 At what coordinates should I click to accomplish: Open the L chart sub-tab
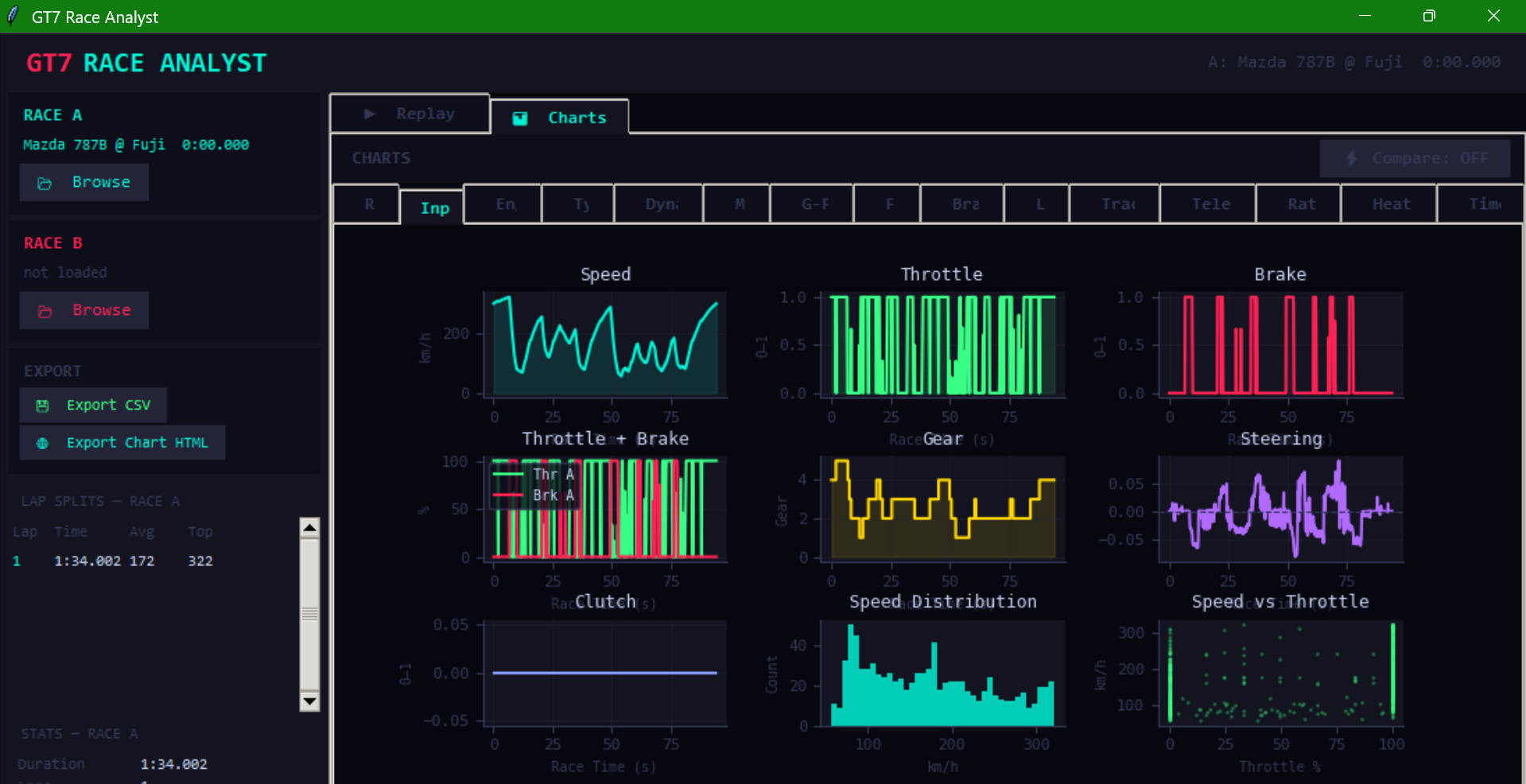click(x=1038, y=204)
